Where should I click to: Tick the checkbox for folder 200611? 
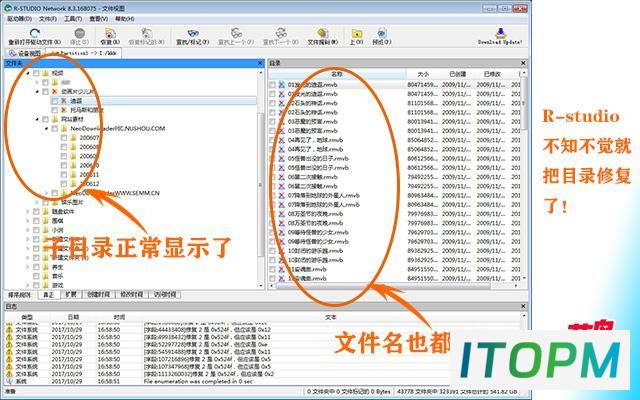(x=64, y=175)
